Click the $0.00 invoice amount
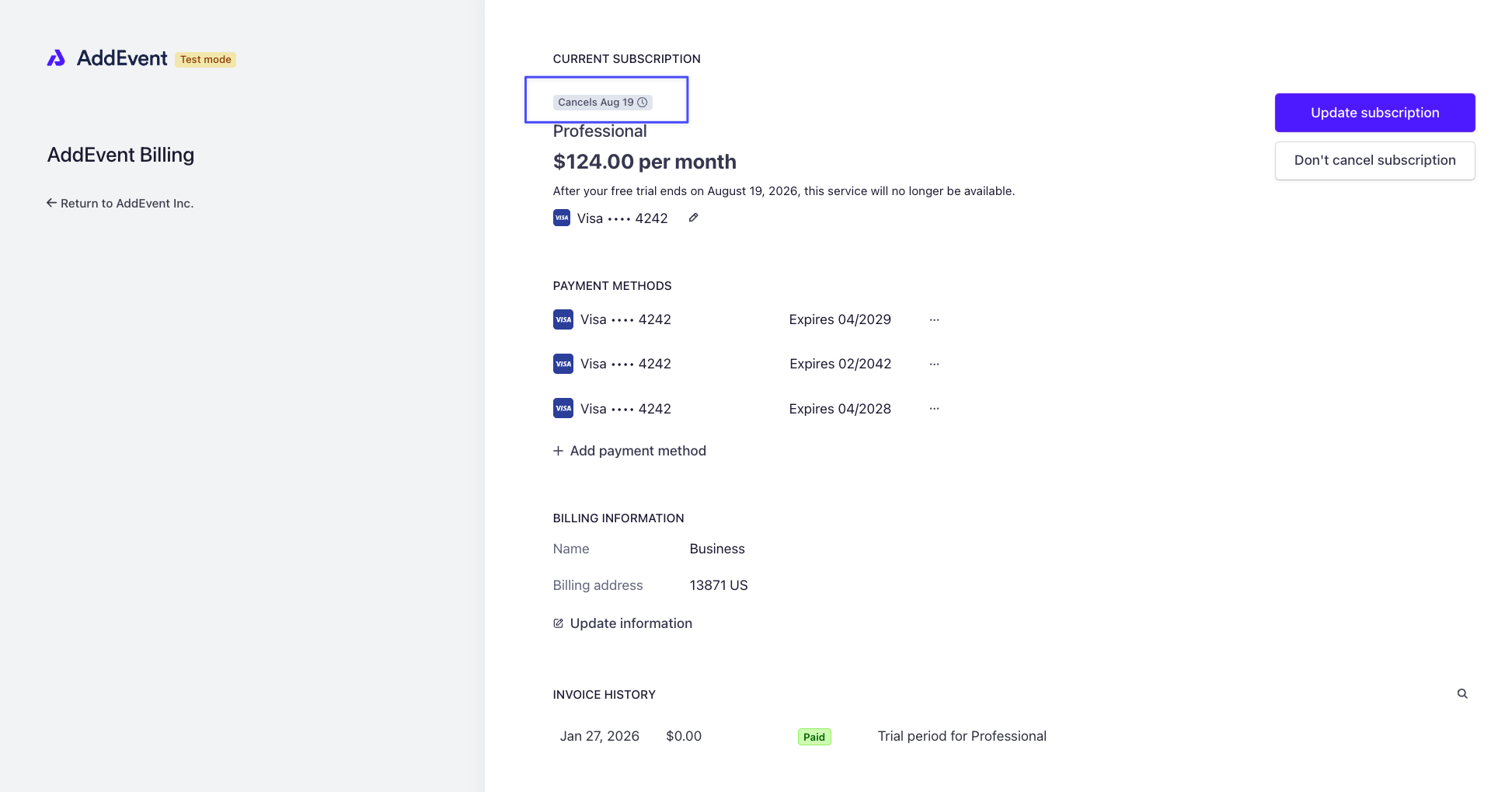1512x792 pixels. point(684,736)
